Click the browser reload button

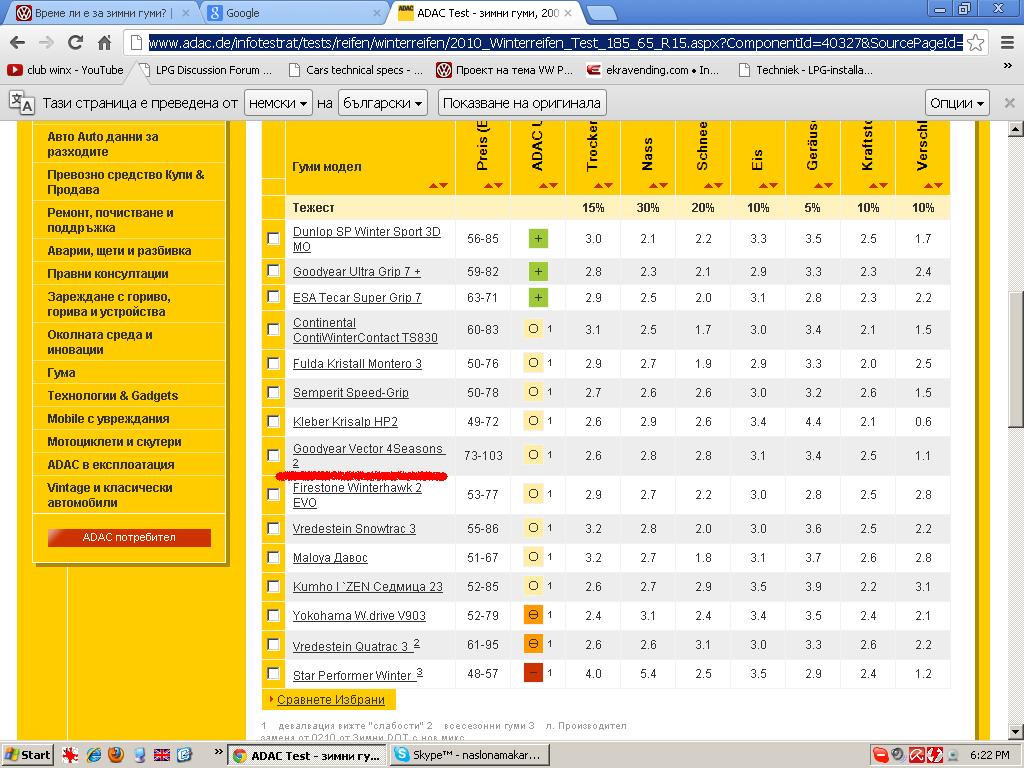point(75,43)
